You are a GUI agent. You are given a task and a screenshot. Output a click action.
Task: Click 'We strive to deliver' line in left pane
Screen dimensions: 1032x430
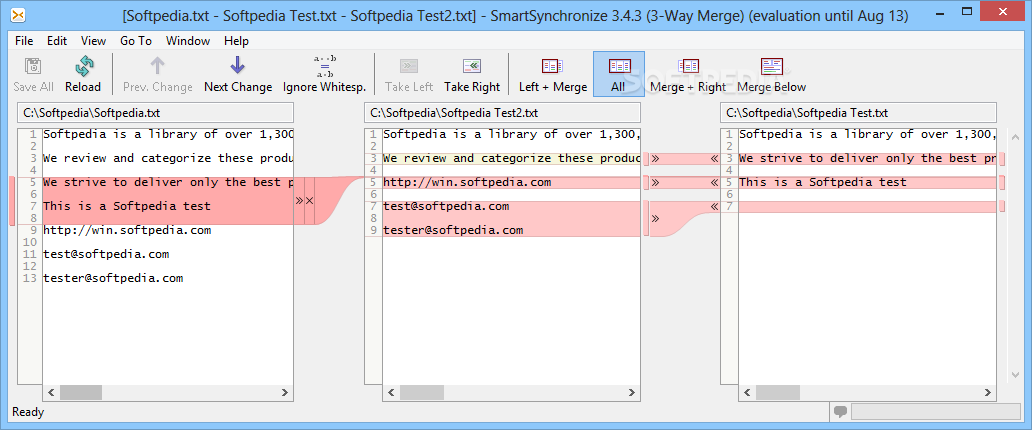click(168, 182)
